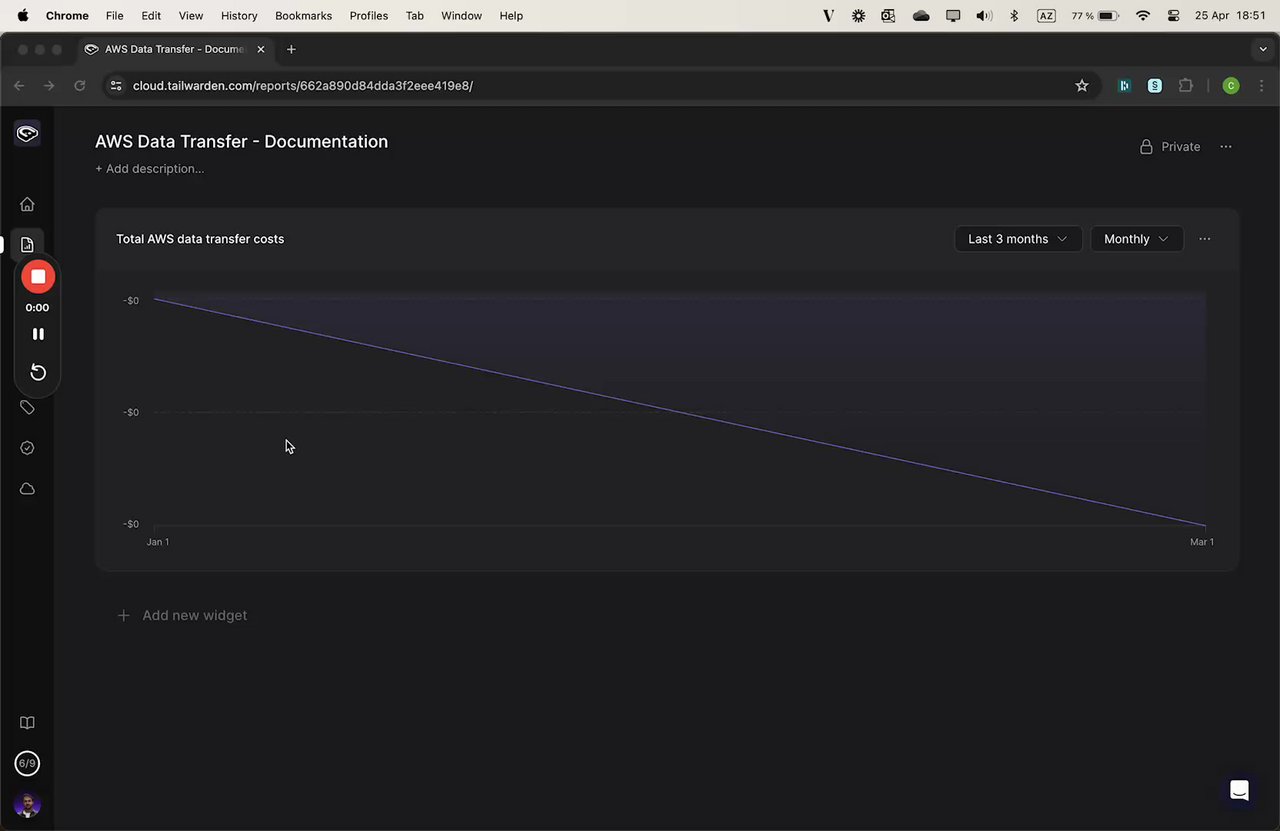Open the Wi-Fi status menu
Screen dimensions: 1280x831
click(x=1143, y=16)
